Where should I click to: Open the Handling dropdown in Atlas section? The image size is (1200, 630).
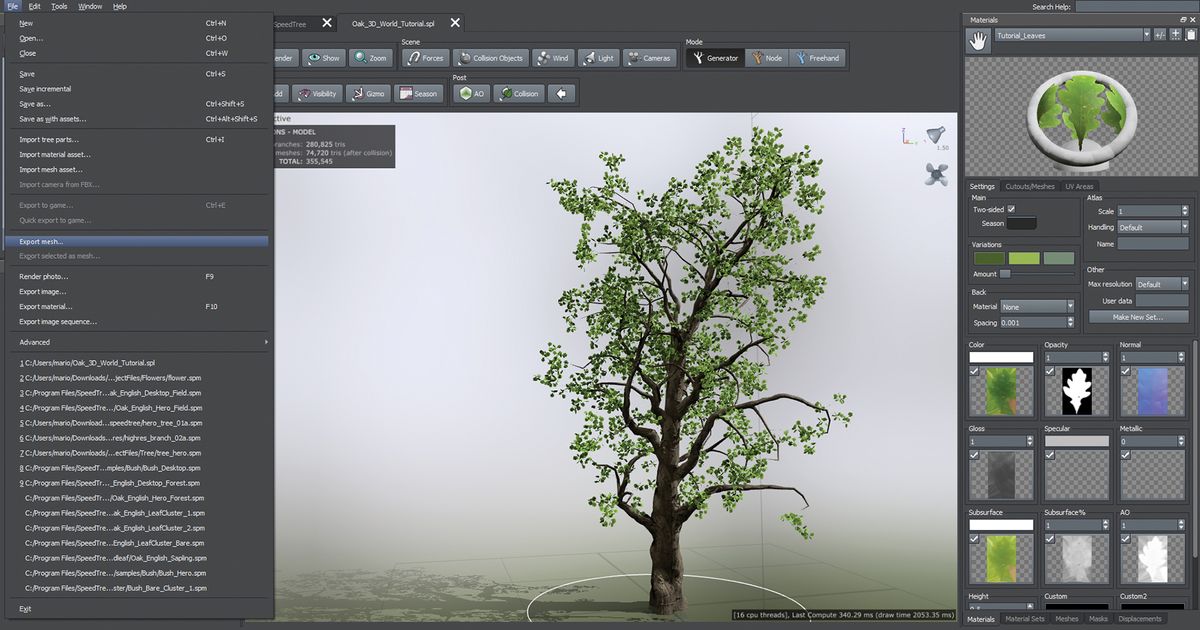click(1151, 227)
